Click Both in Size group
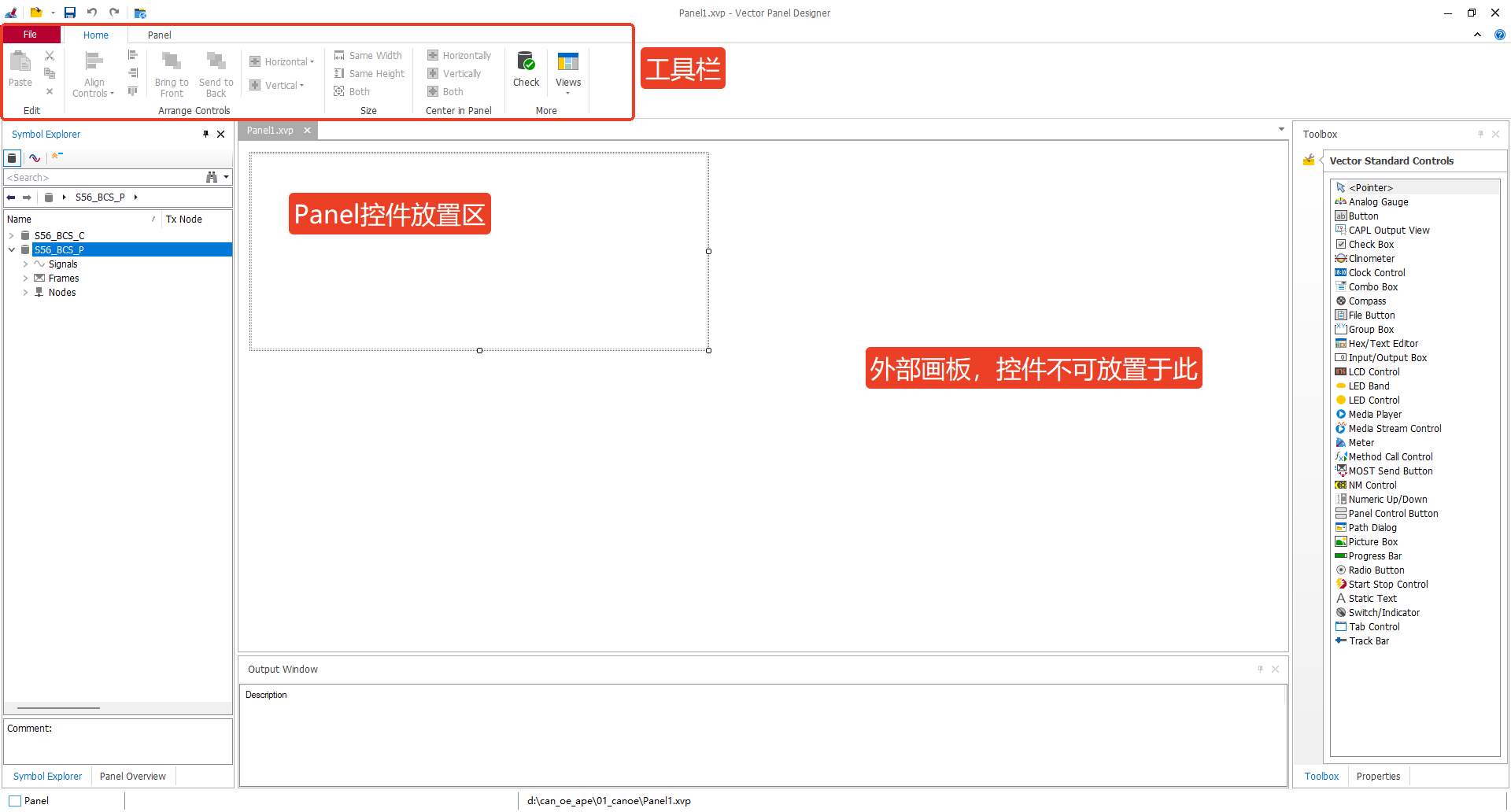The height and width of the screenshot is (812, 1511). click(352, 92)
